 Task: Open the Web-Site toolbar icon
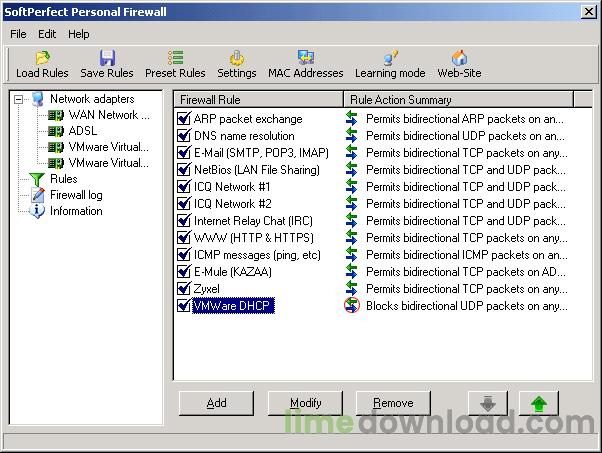pos(459,58)
